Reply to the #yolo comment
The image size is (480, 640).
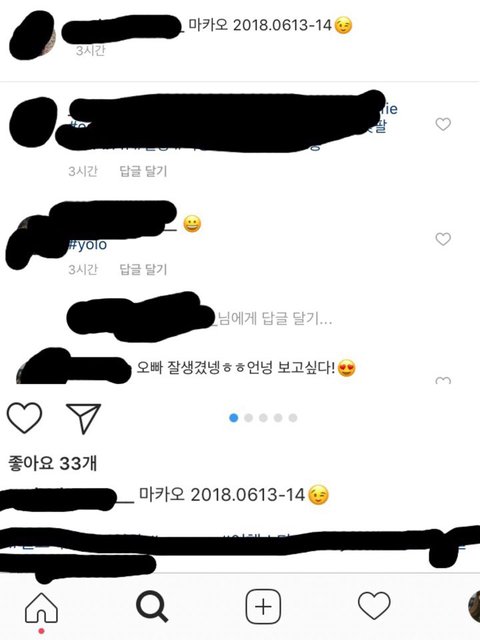tap(143, 269)
